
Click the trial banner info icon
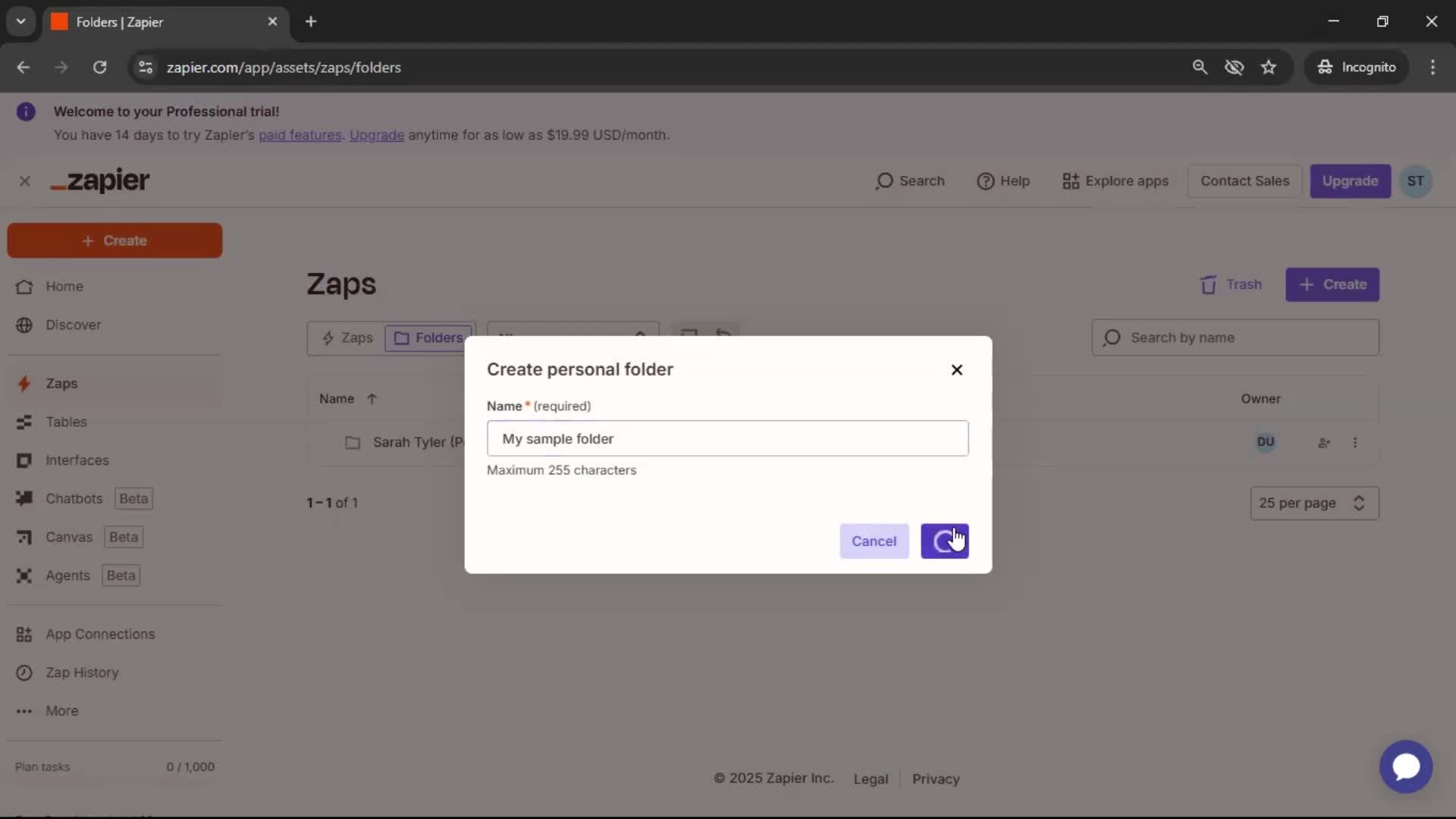click(x=26, y=112)
